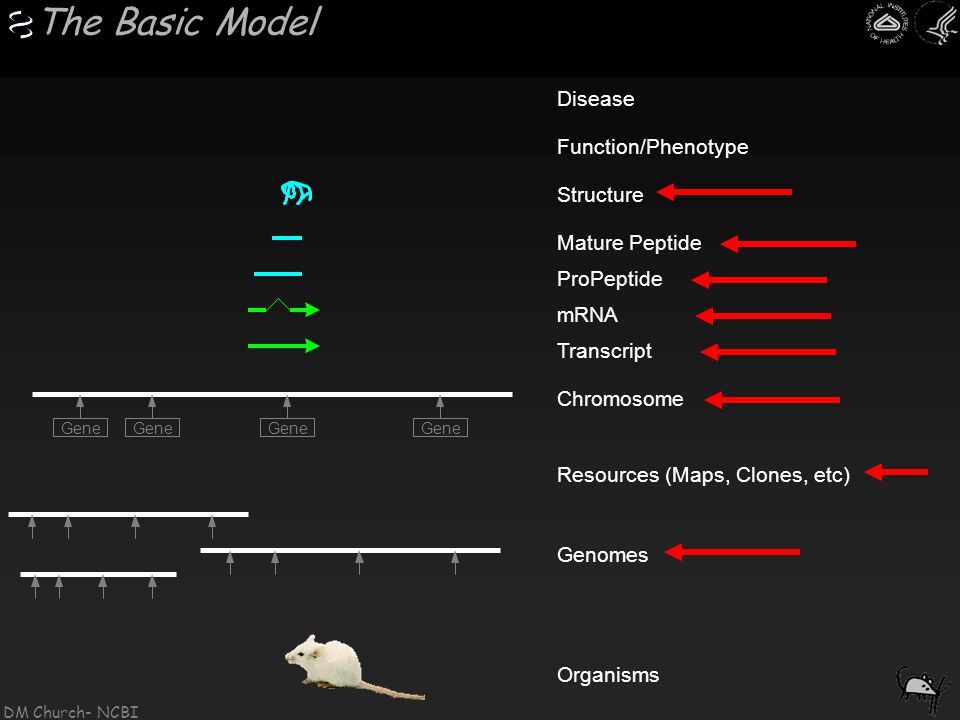Click the cyan protein structure icon
The height and width of the screenshot is (720, 960).
pyautogui.click(x=296, y=193)
